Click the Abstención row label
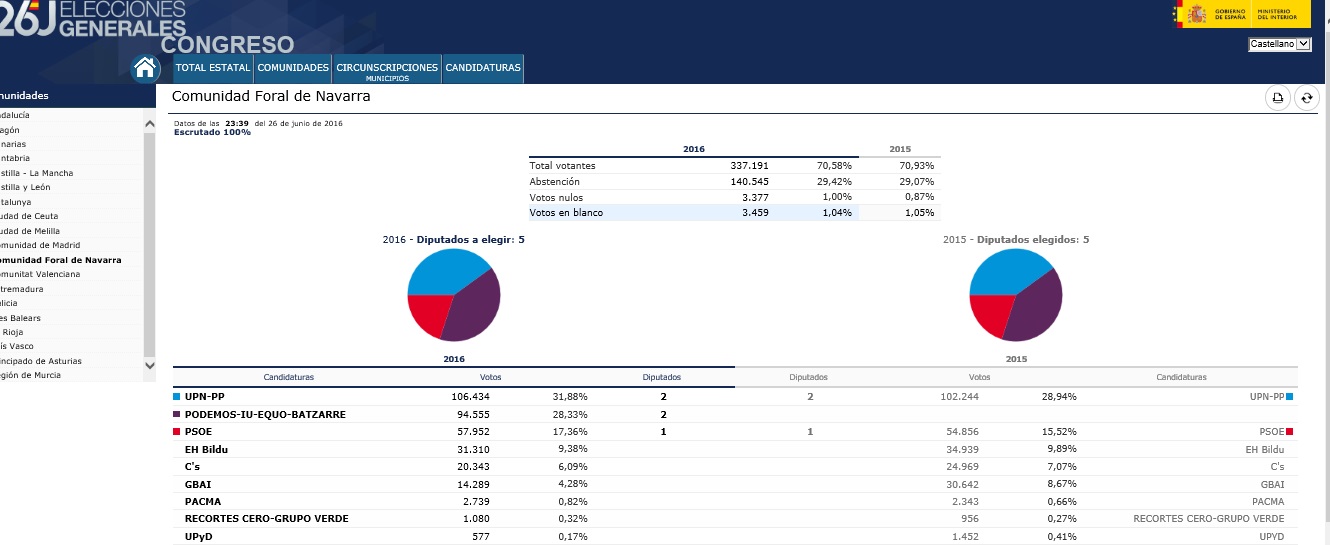This screenshot has width=1330, height=545. pyautogui.click(x=554, y=182)
